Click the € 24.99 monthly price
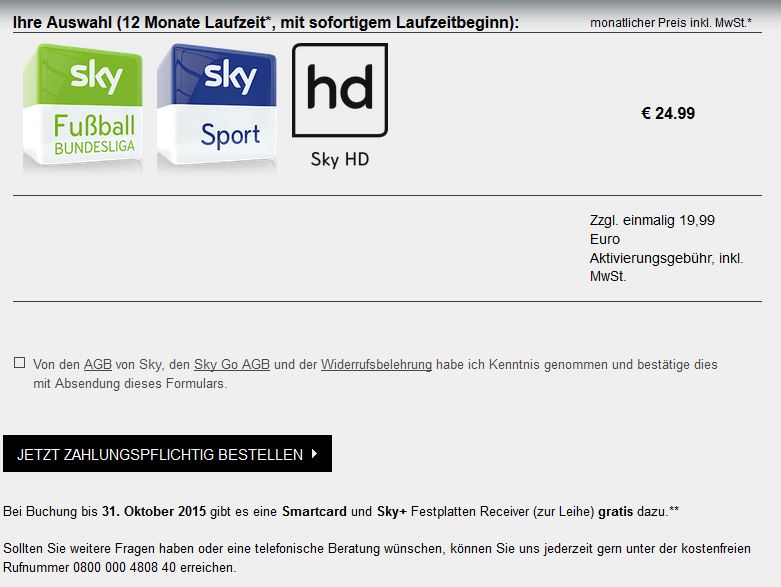This screenshot has width=781, height=587. 668,114
